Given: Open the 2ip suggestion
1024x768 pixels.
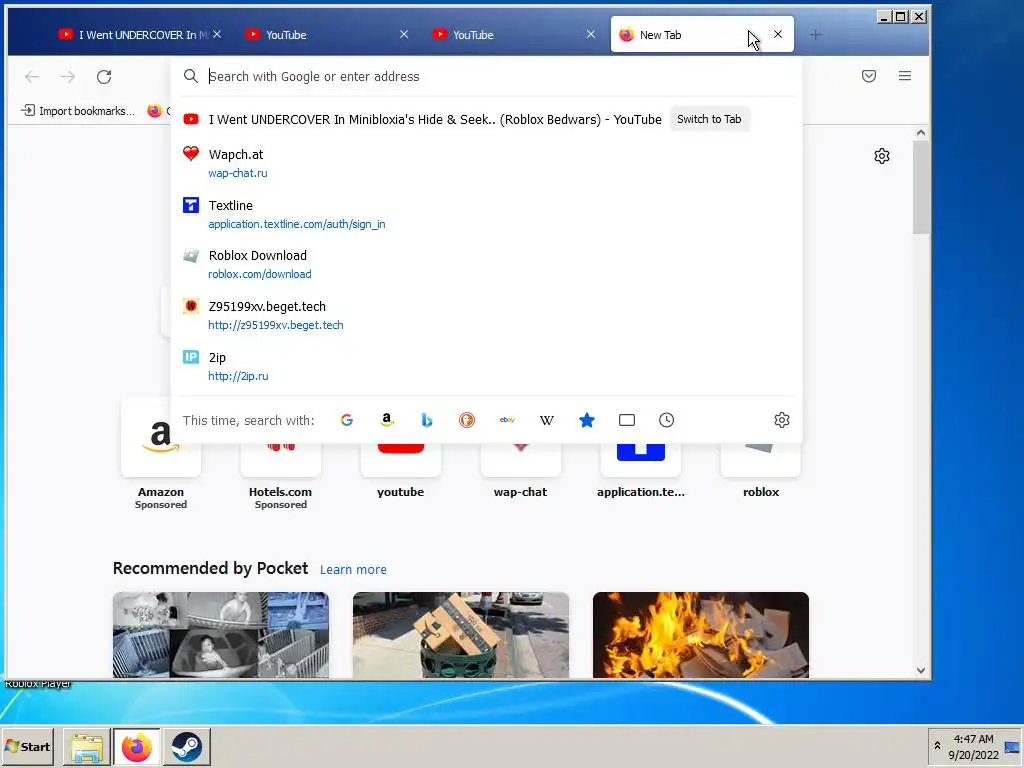Looking at the screenshot, I should (x=486, y=366).
